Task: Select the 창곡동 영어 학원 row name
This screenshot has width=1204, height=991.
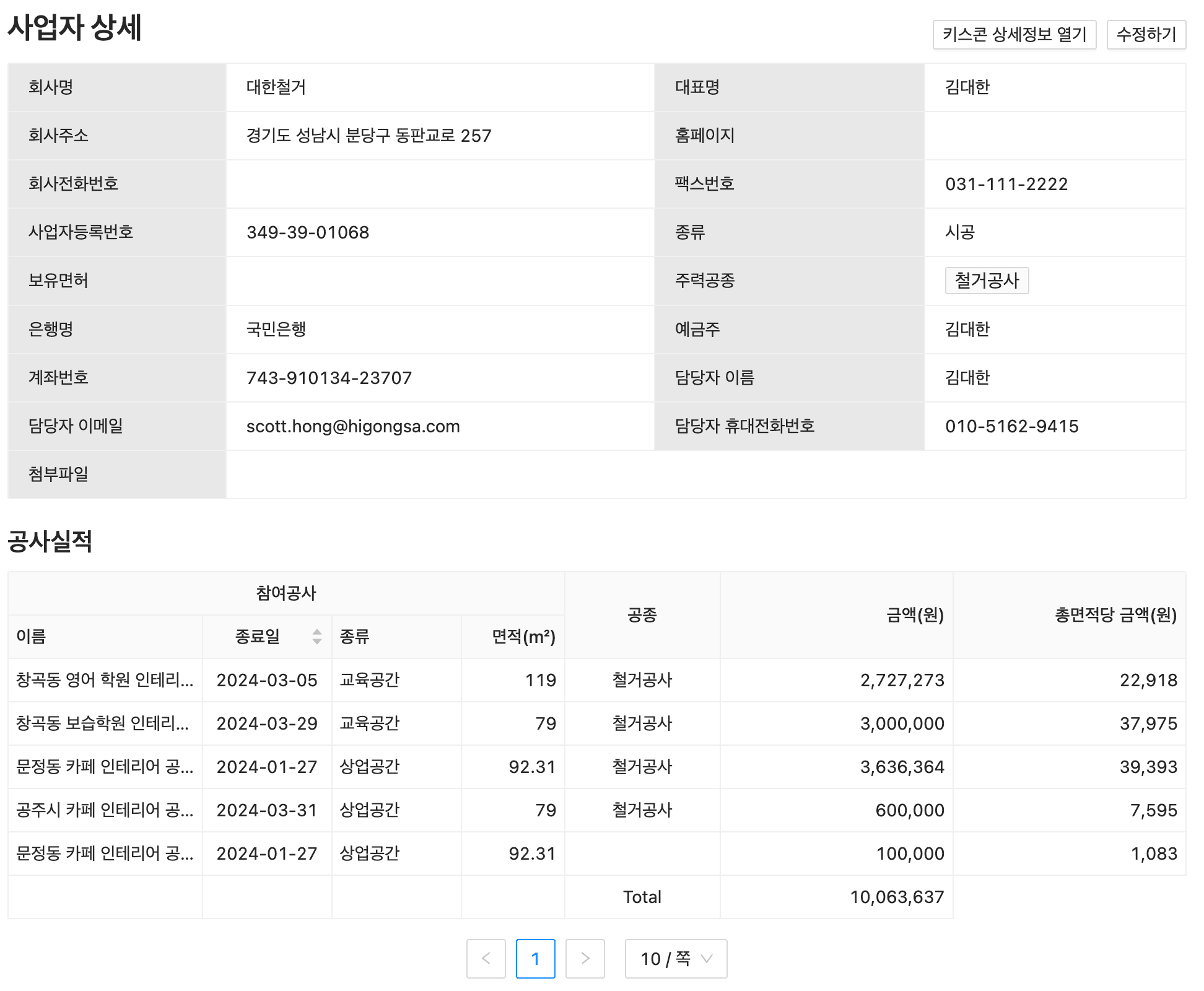Action: tap(105, 680)
